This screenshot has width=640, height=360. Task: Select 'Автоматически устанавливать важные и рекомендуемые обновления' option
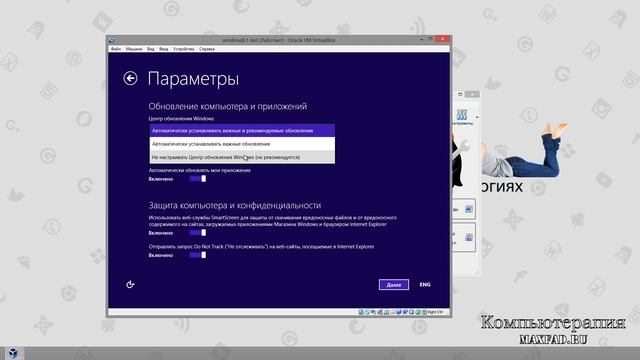tap(242, 131)
